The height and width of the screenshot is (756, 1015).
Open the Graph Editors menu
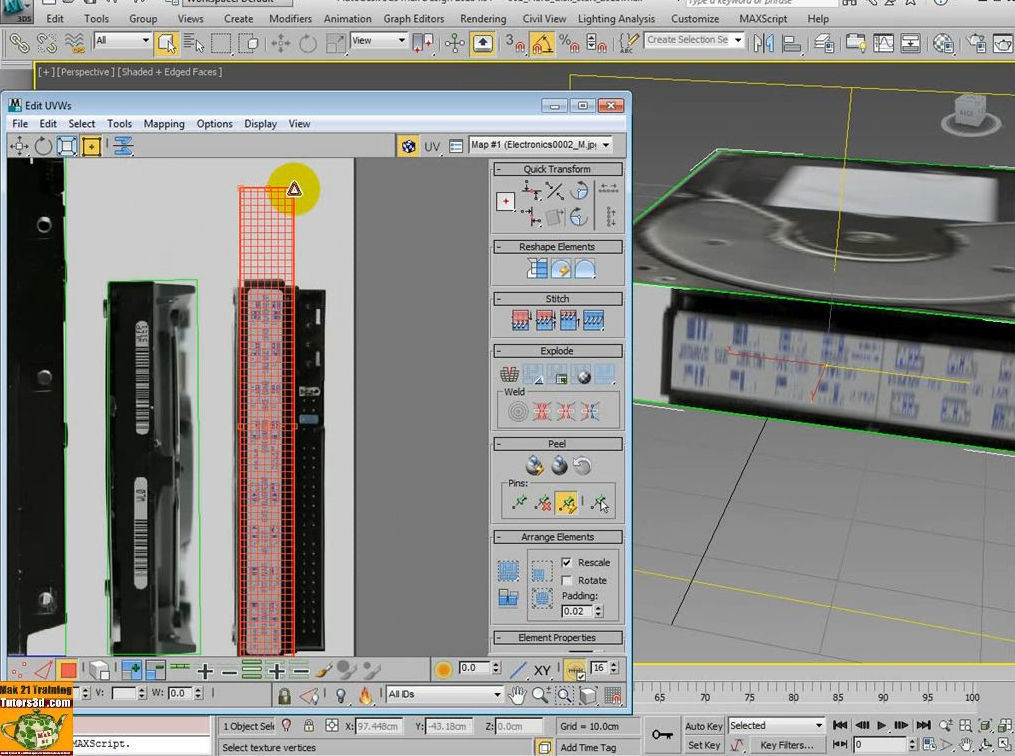click(414, 19)
